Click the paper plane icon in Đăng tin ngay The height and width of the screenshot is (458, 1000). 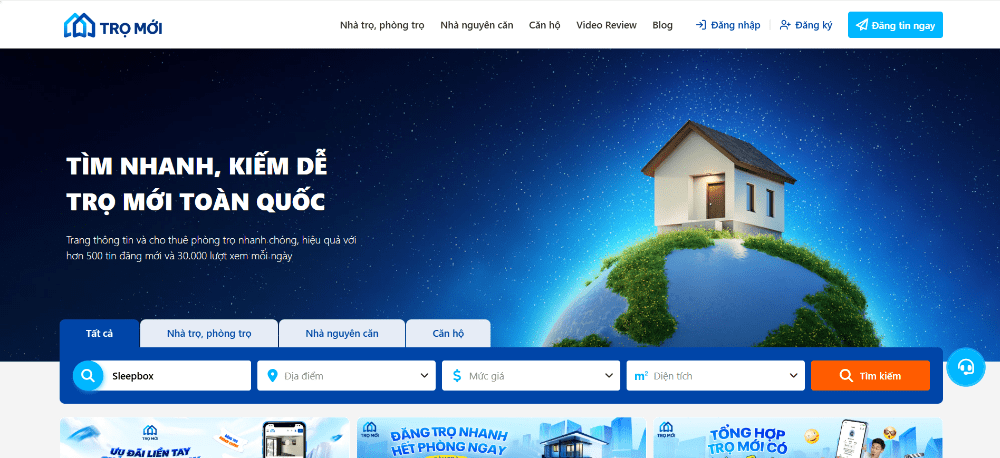(x=862, y=25)
